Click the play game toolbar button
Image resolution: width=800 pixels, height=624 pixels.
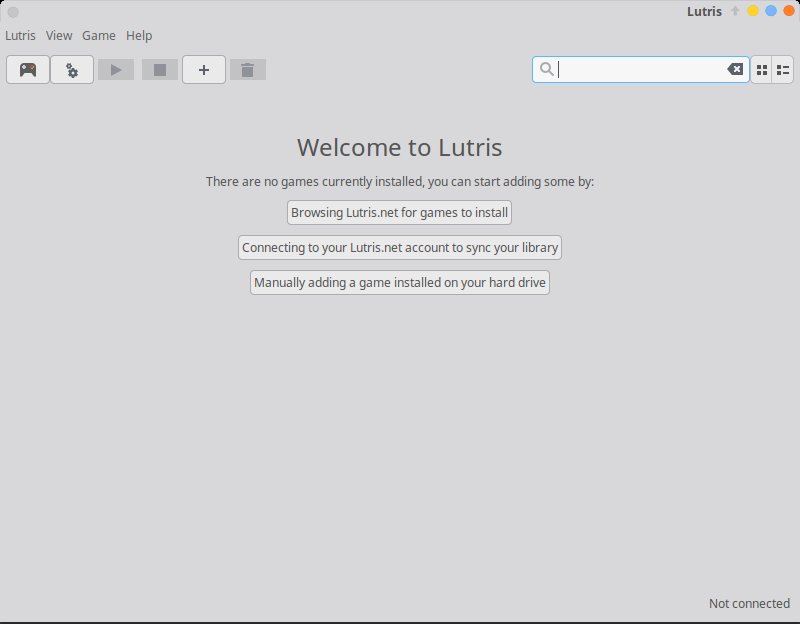[116, 69]
